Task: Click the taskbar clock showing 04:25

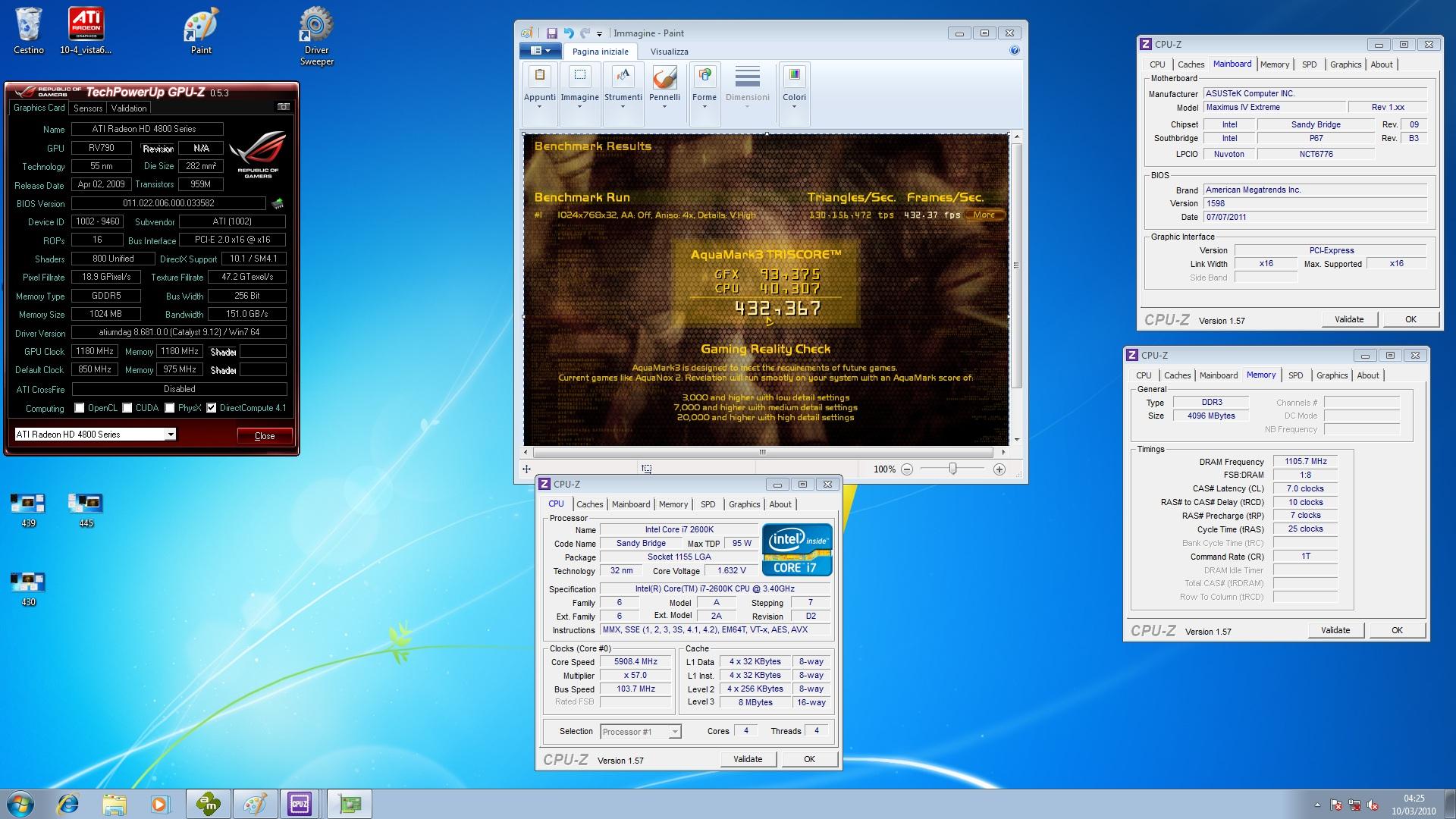Action: [x=1414, y=805]
